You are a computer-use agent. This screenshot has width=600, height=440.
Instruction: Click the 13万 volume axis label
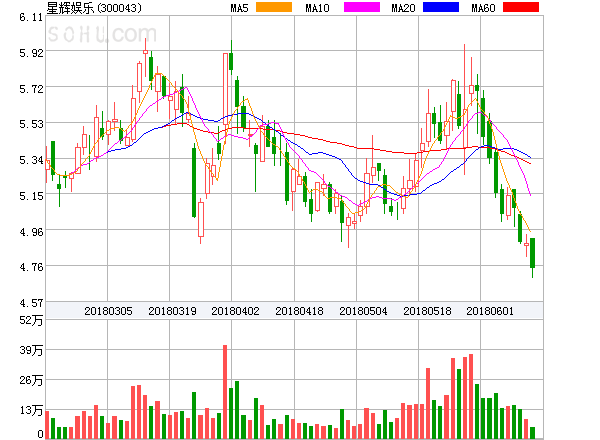(31, 411)
